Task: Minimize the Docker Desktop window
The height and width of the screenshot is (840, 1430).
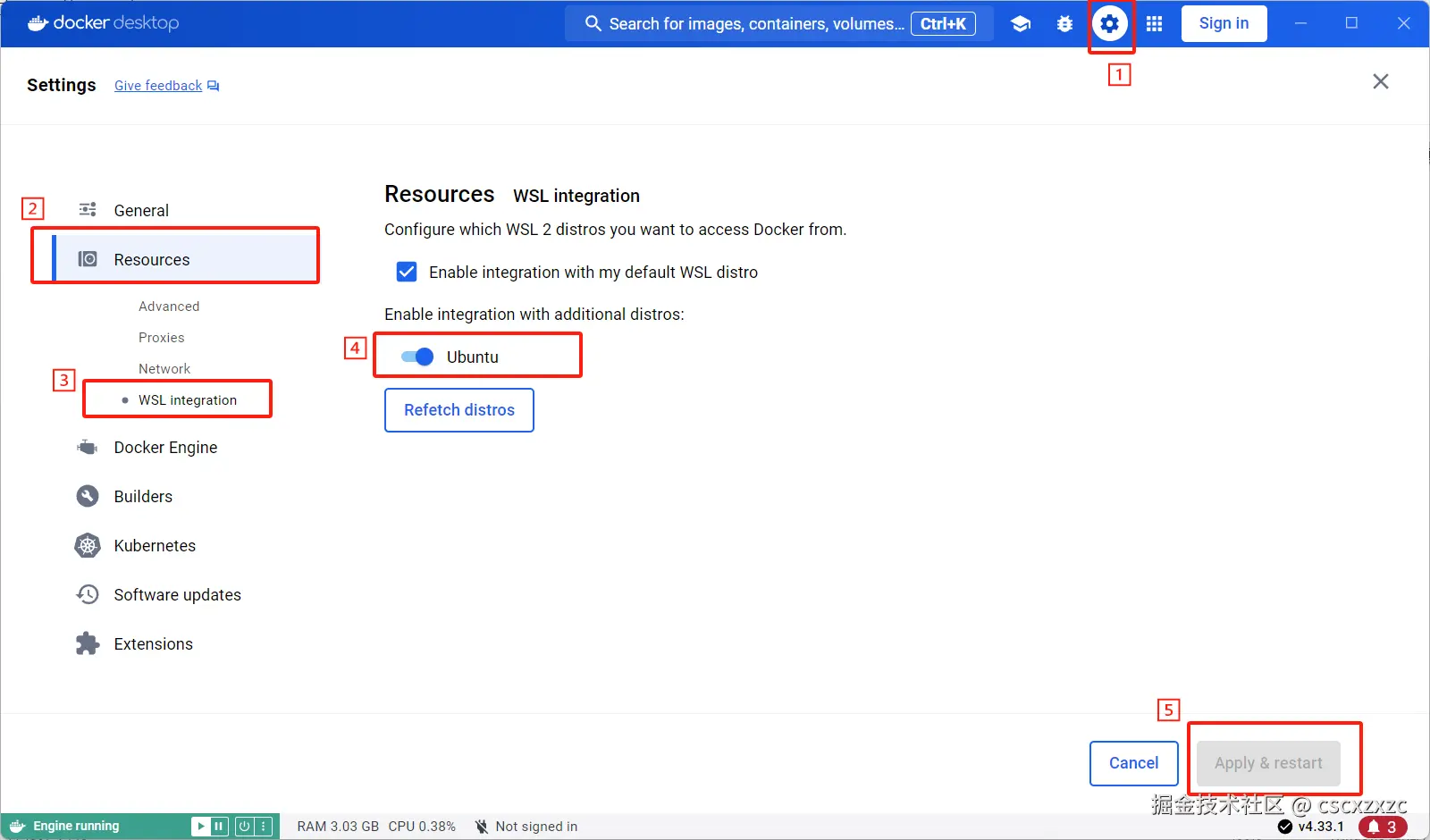Action: [x=1301, y=23]
